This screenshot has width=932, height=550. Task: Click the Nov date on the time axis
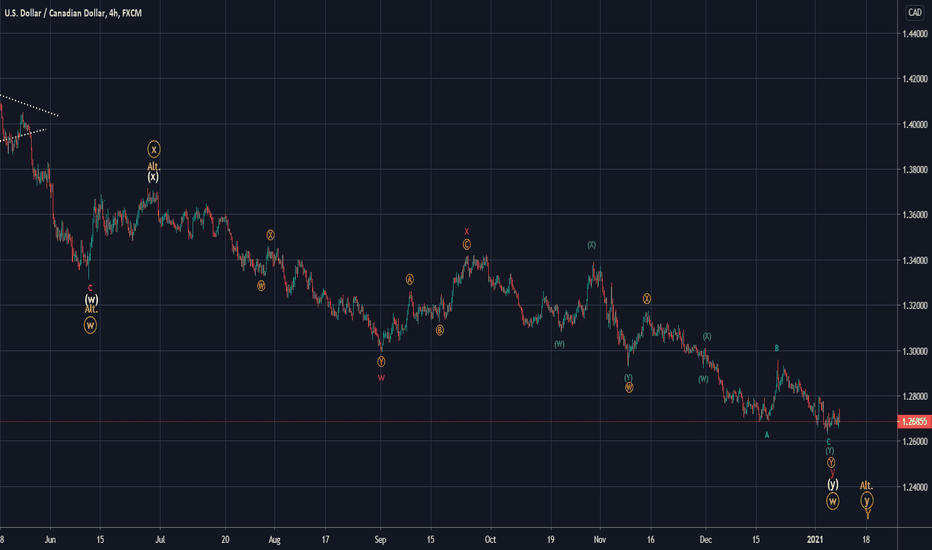coord(600,540)
